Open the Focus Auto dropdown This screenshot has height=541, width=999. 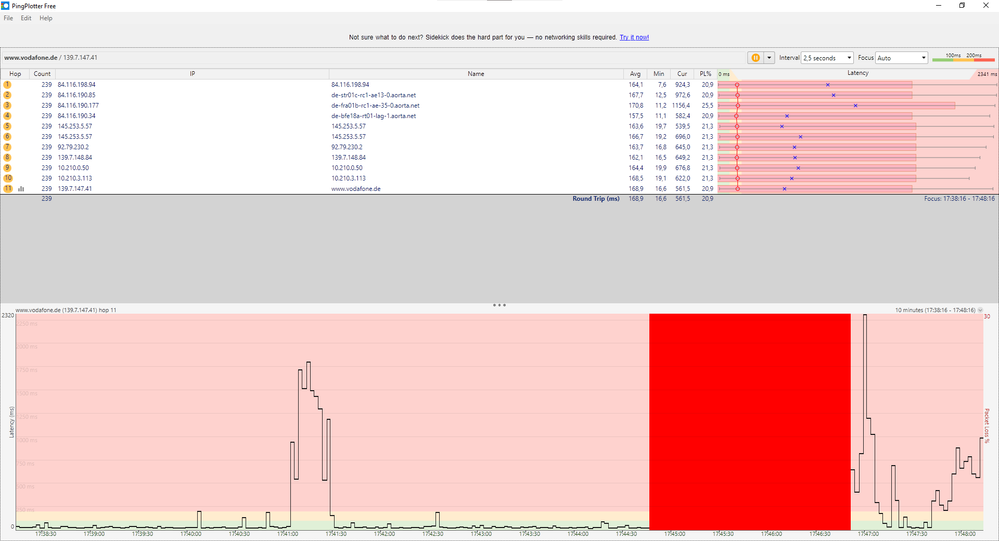coord(902,57)
